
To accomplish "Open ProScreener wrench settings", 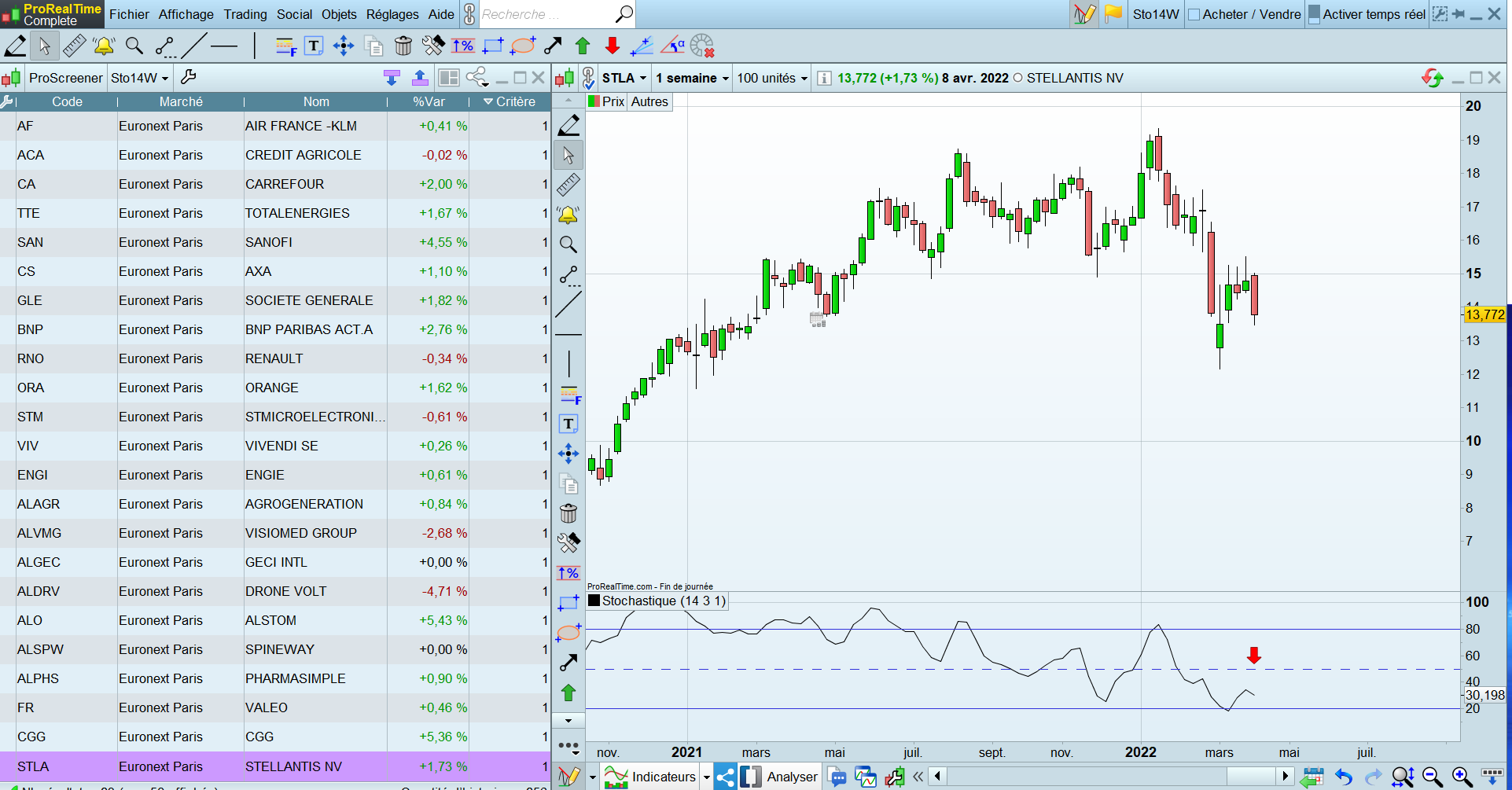I will coord(188,77).
